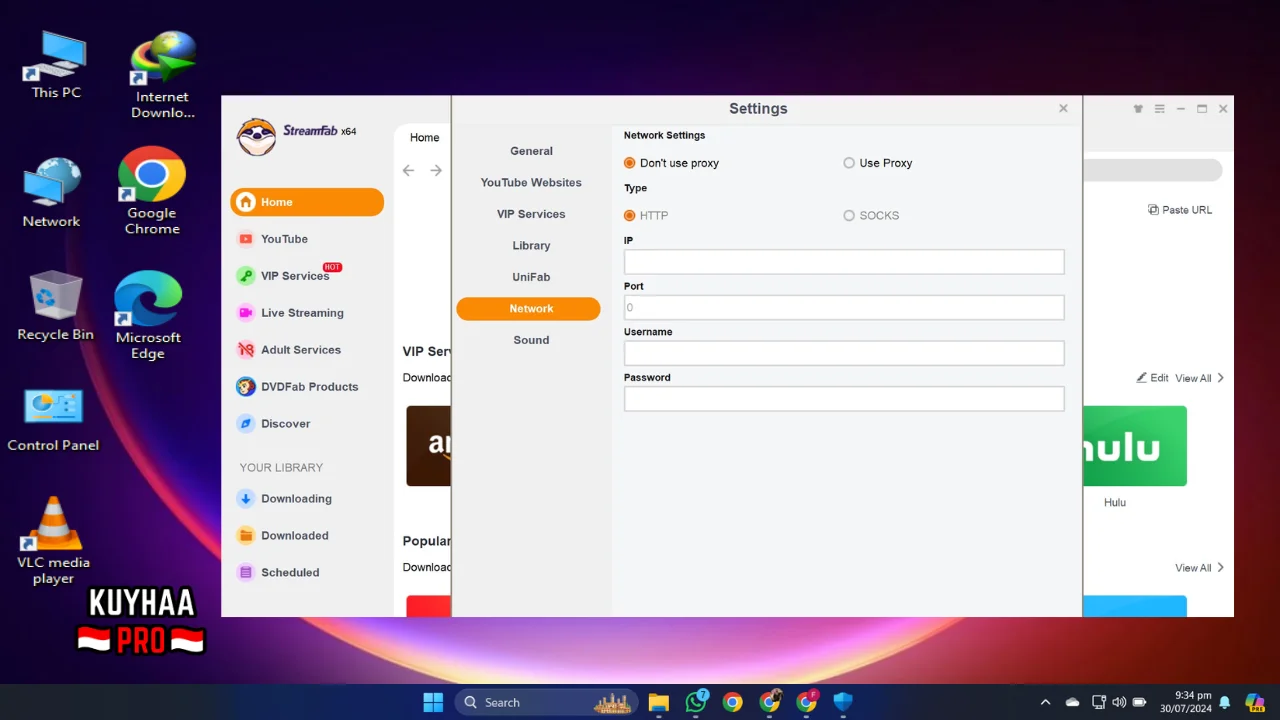Click the YouTube icon in sidebar
Screen dimensions: 1280x720
point(245,239)
